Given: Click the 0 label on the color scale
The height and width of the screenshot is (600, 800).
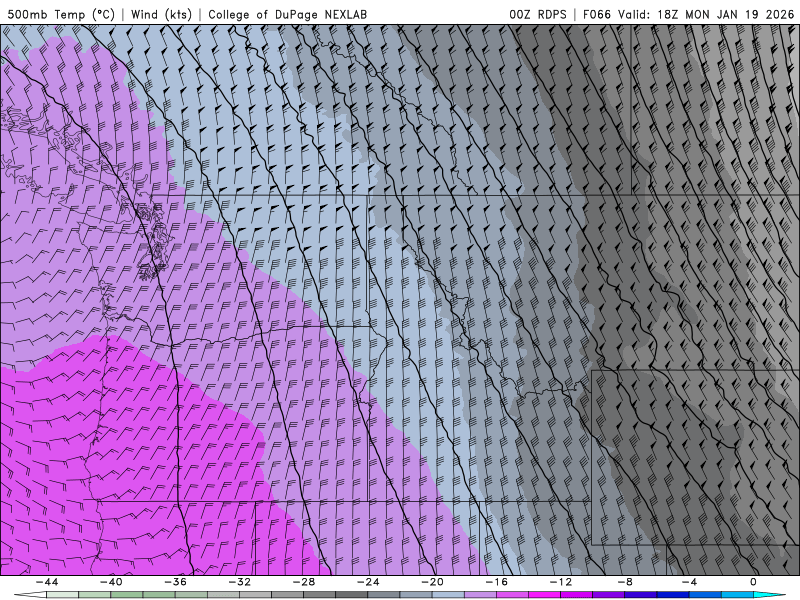Looking at the screenshot, I should point(754,582).
